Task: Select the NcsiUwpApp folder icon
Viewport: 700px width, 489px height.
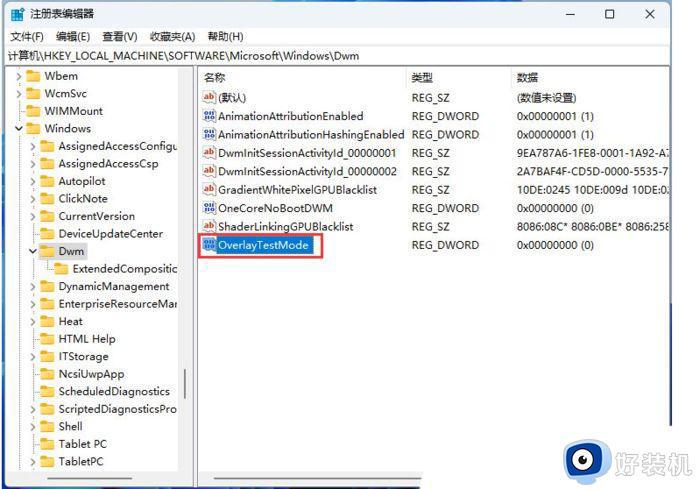Action: [47, 374]
